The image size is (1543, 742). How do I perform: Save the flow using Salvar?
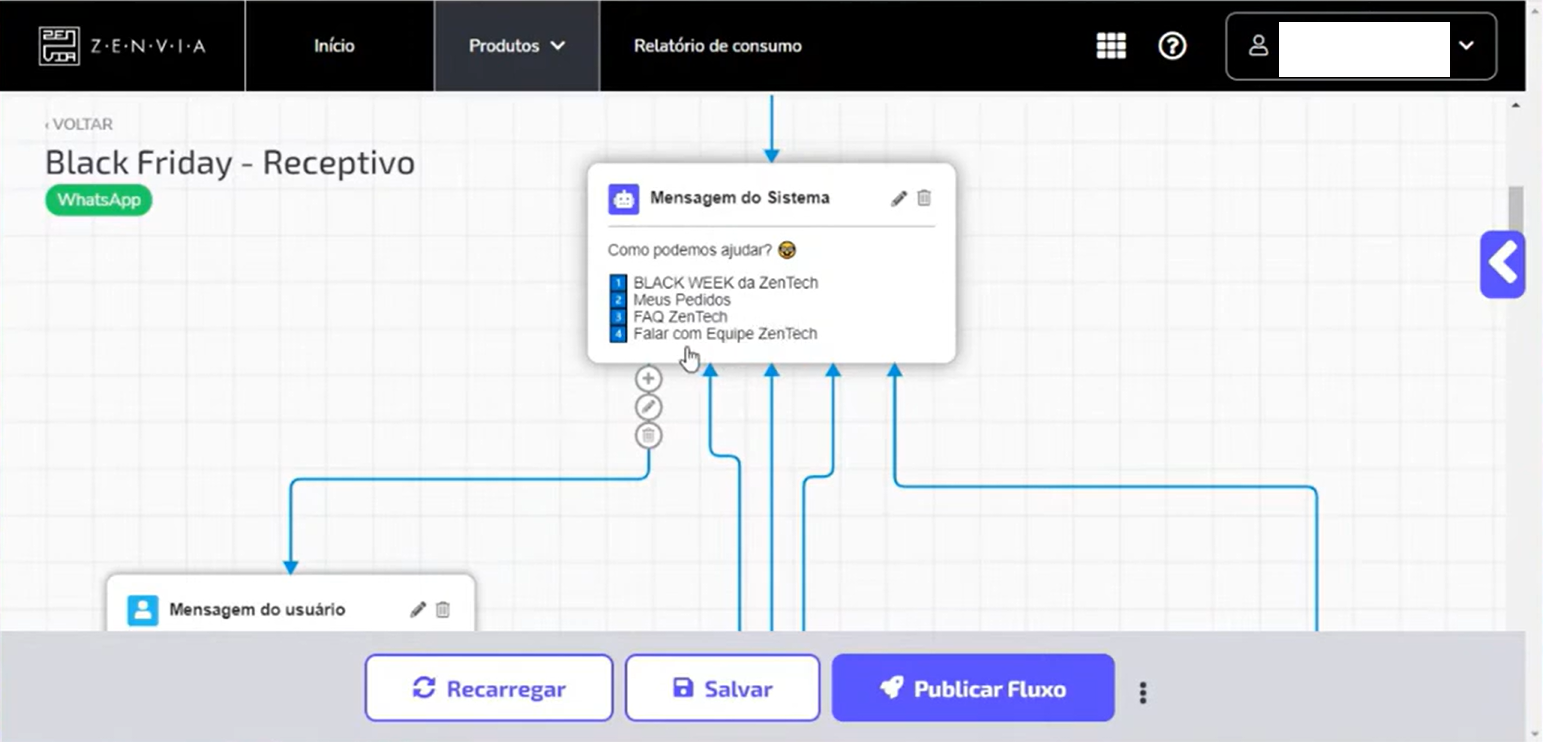722,688
